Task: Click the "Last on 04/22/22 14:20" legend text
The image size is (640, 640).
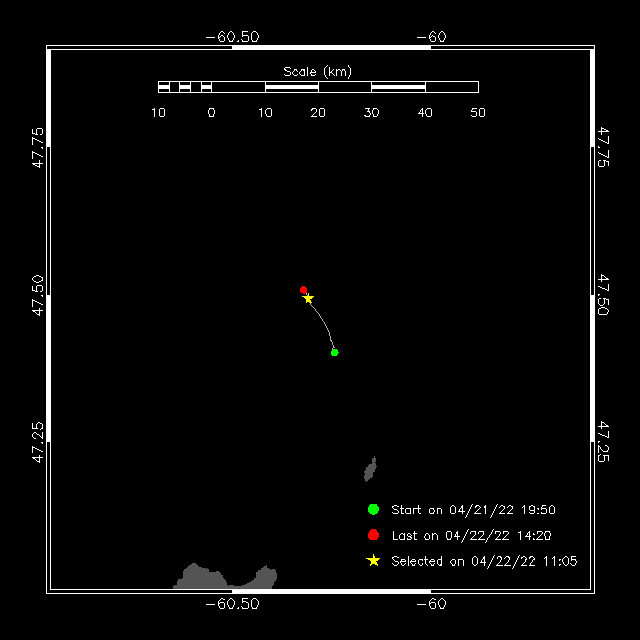Action: pos(470,536)
